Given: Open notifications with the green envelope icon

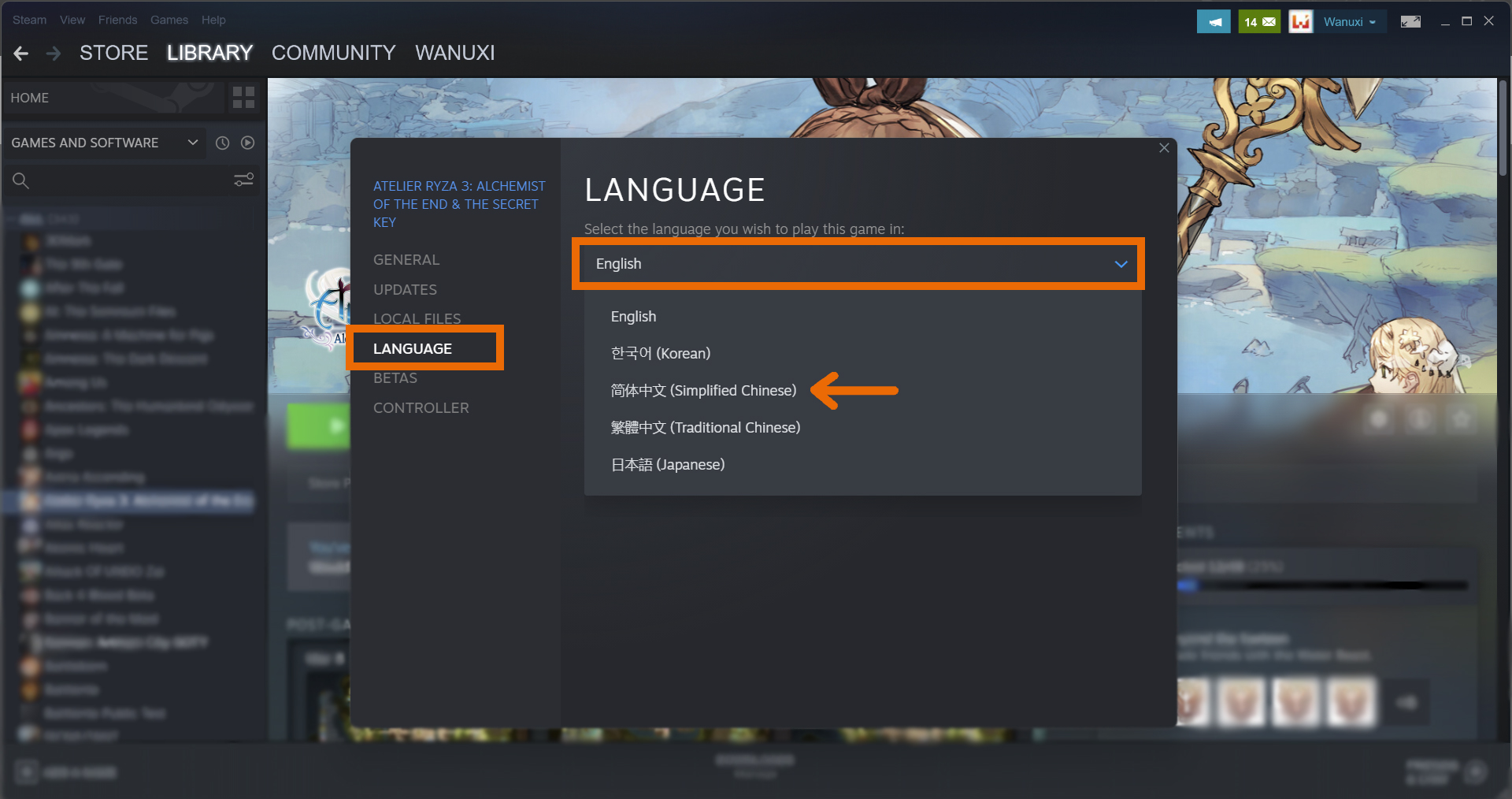Looking at the screenshot, I should point(1259,21).
